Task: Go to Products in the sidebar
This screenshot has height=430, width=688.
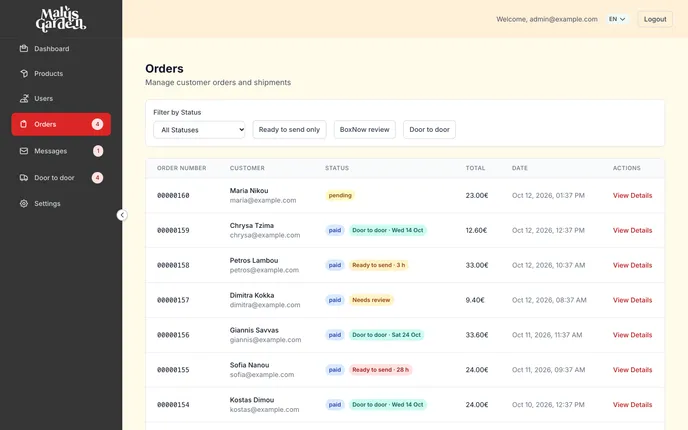Action: pos(61,74)
